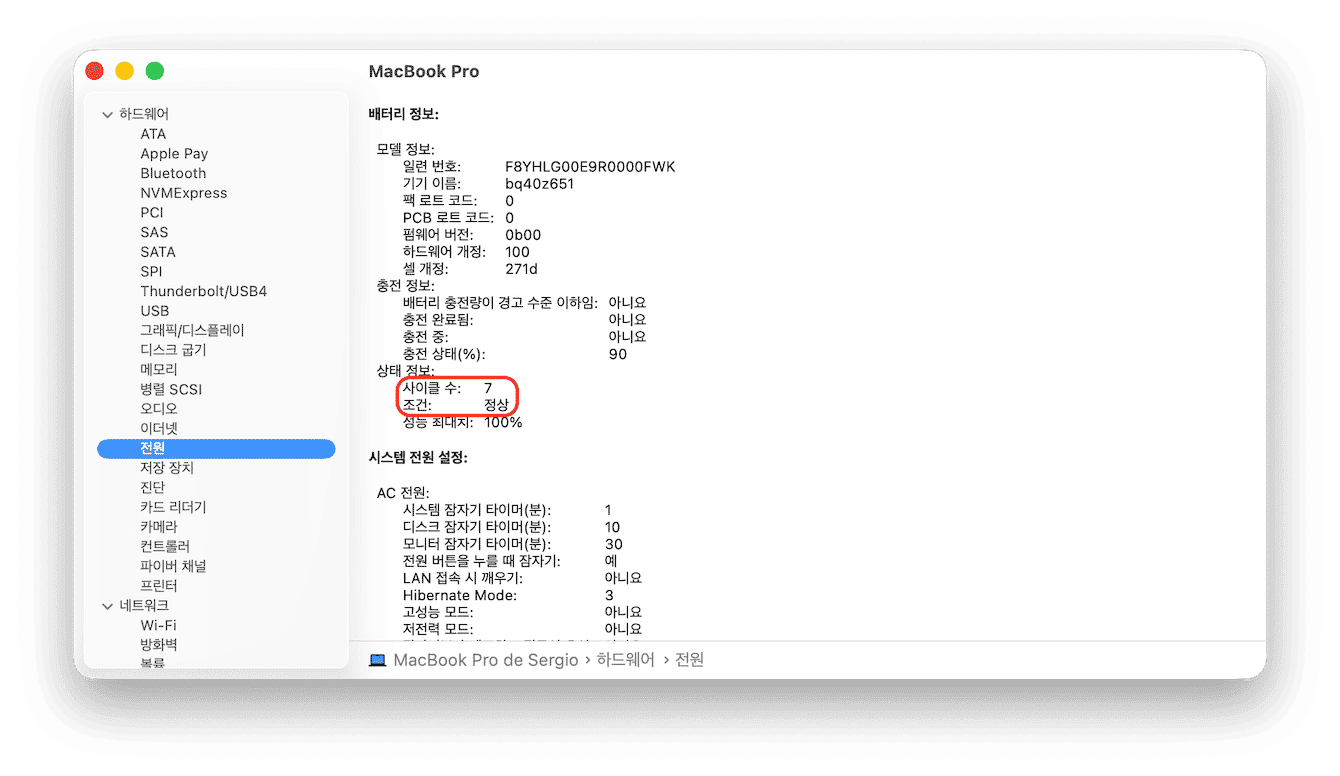This screenshot has height=776, width=1340.
Task: Click cell revision value 271d
Action: click(521, 269)
